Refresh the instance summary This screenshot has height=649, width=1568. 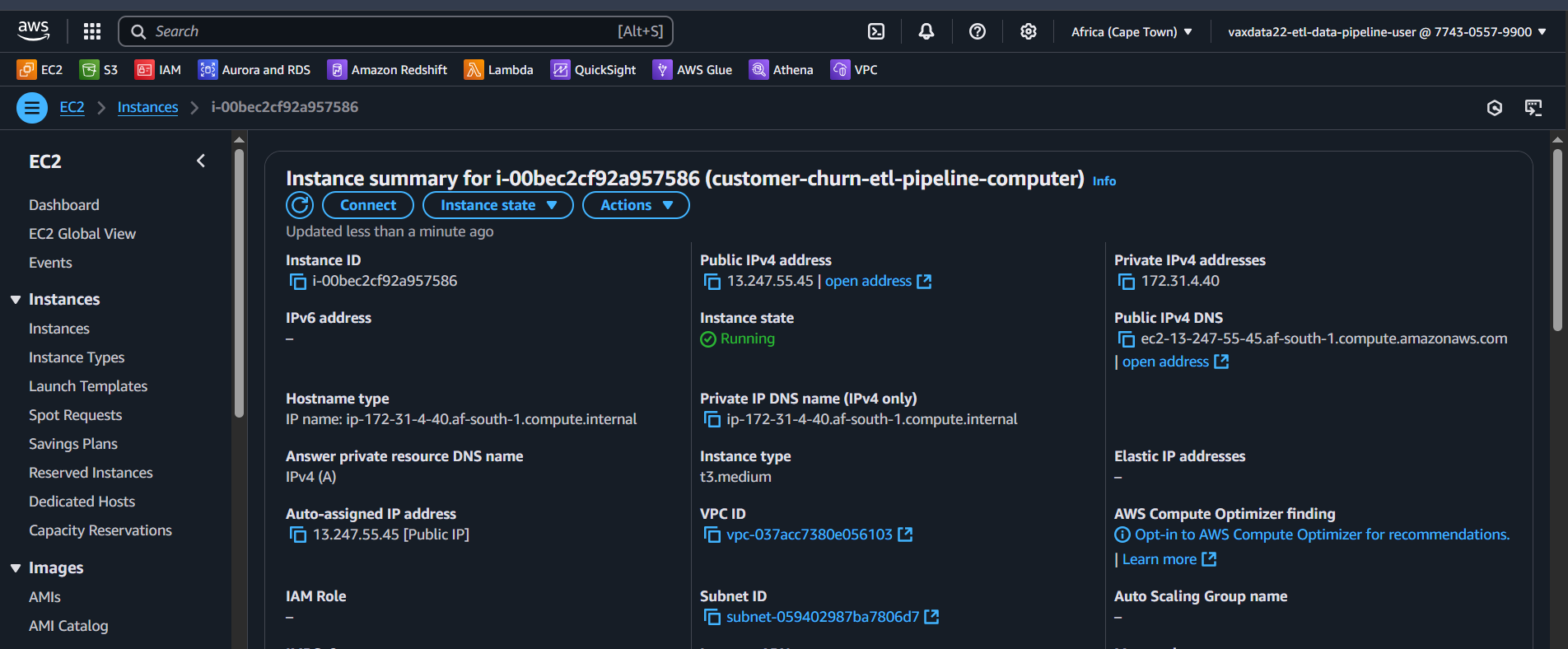[x=300, y=205]
